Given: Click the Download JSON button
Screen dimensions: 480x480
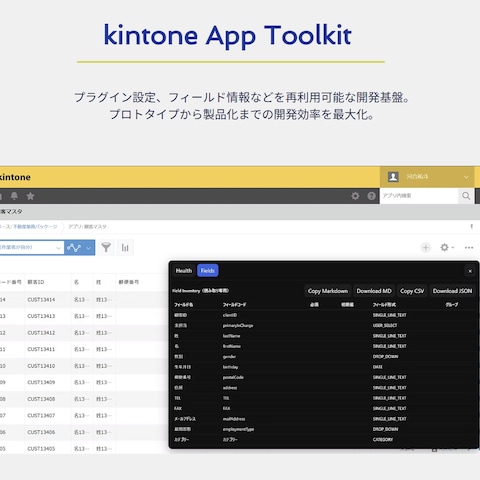Looking at the screenshot, I should click(452, 291).
